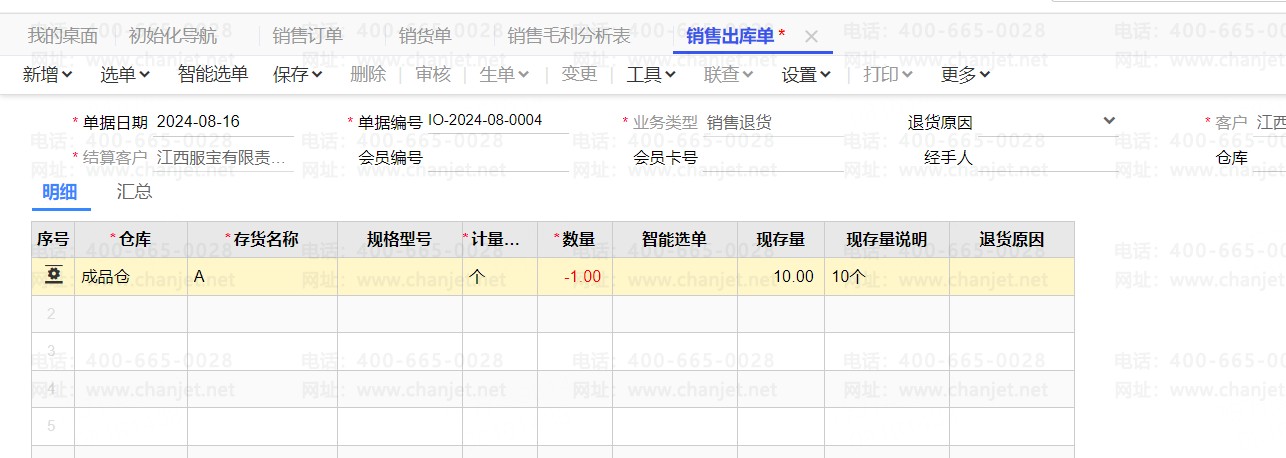Click the 规格型号 column header
The image size is (1286, 458).
[x=400, y=240]
